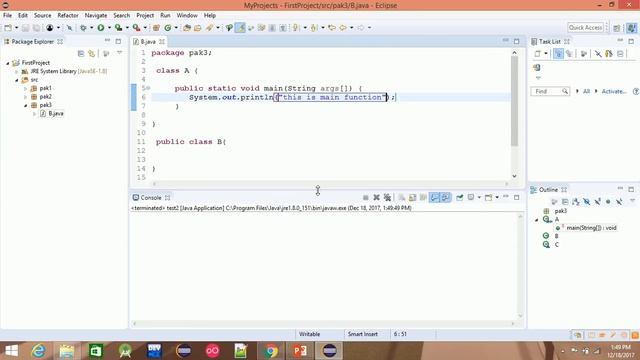The image size is (640, 360).
Task: Toggle Hide Non-Public Members green dot in Outline
Action: (x=608, y=202)
